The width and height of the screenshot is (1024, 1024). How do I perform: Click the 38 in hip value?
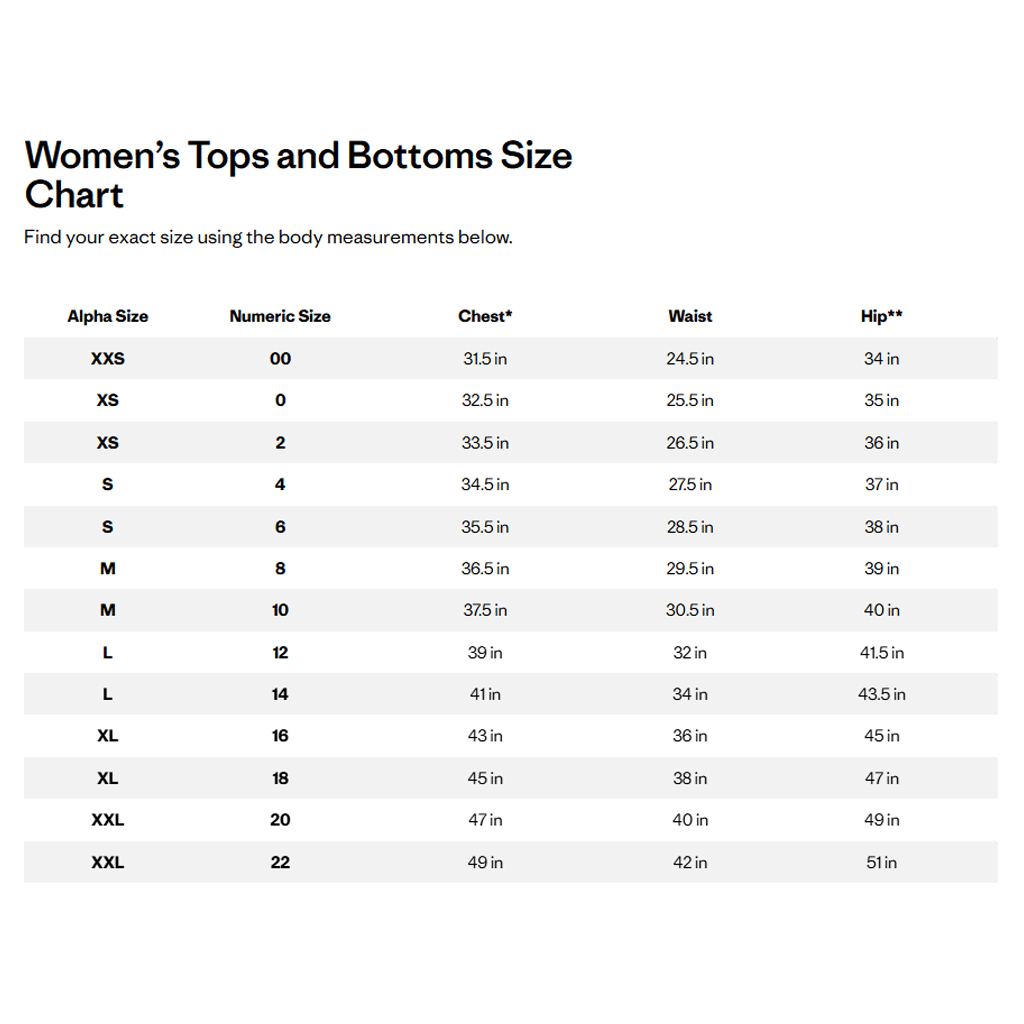point(881,527)
